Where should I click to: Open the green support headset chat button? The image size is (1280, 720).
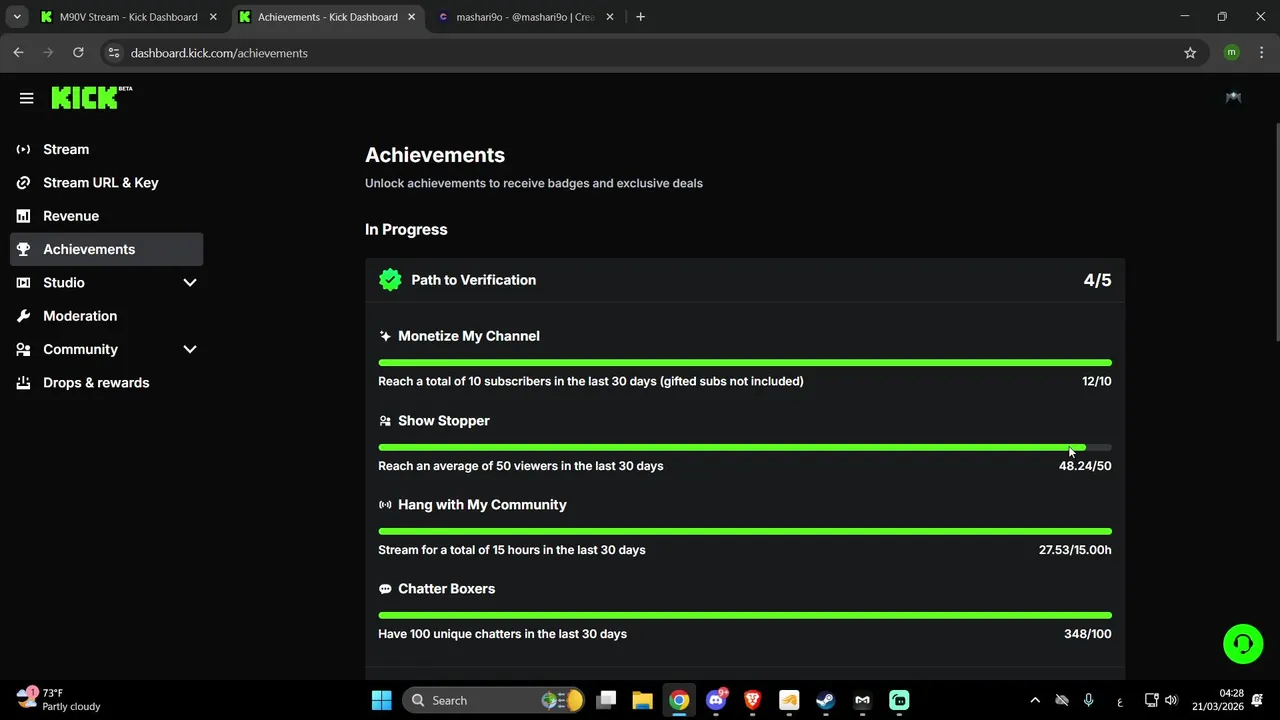click(1243, 643)
